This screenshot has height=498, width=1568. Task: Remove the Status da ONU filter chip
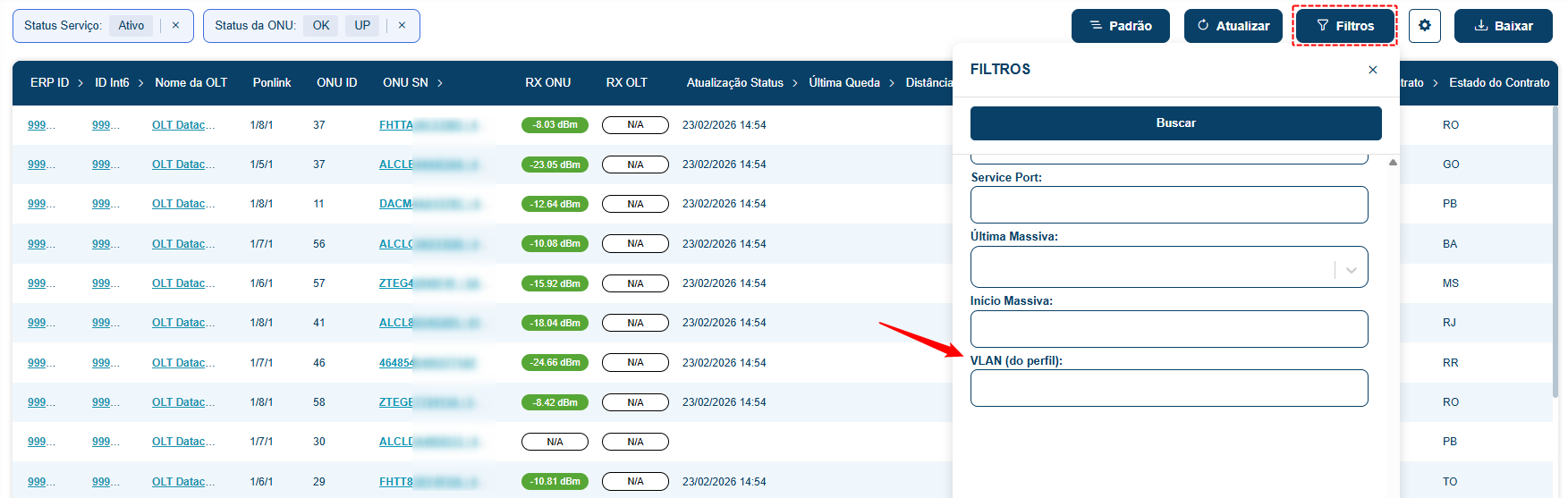(x=402, y=26)
